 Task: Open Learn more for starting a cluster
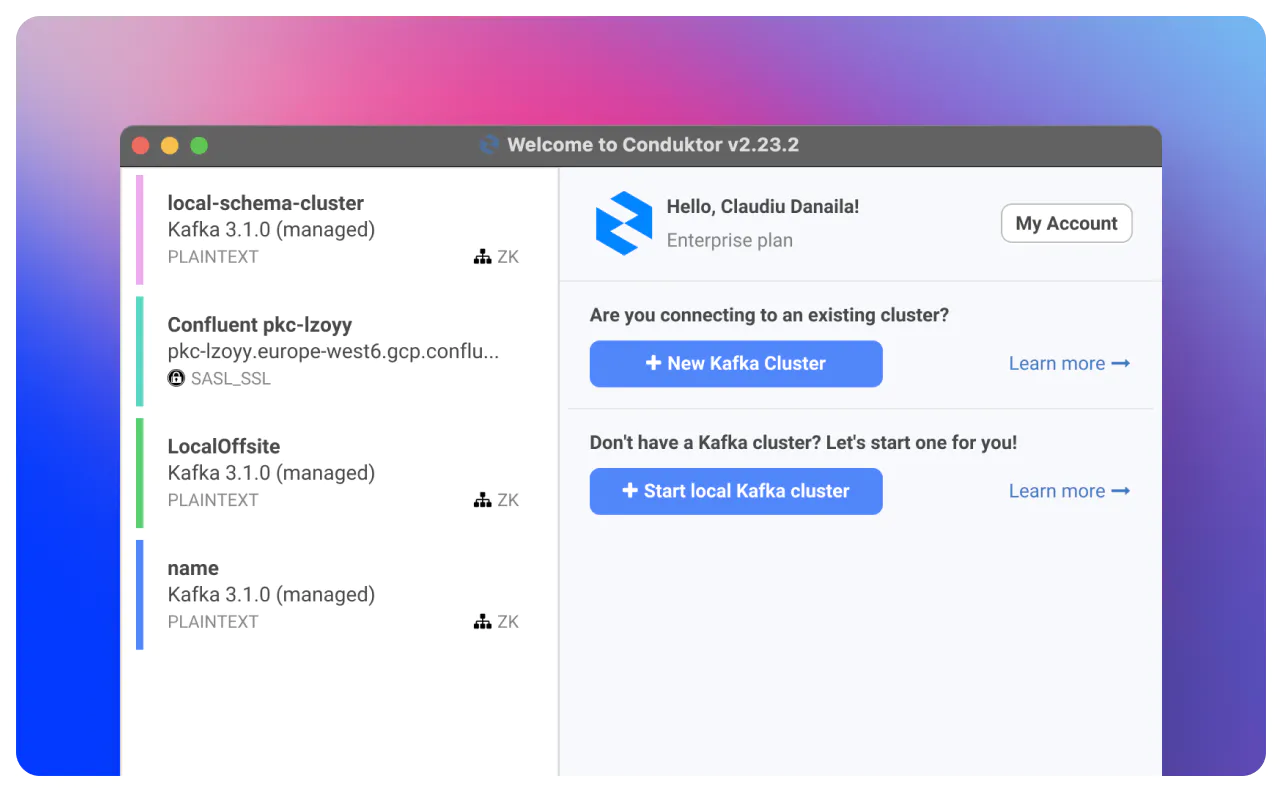pos(1069,491)
